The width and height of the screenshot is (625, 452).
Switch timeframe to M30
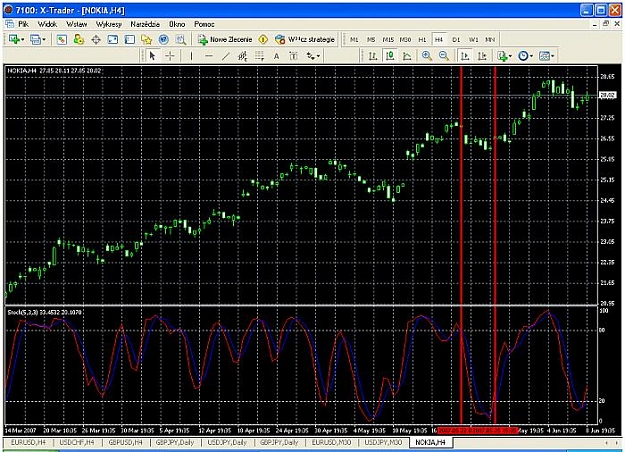coord(405,39)
